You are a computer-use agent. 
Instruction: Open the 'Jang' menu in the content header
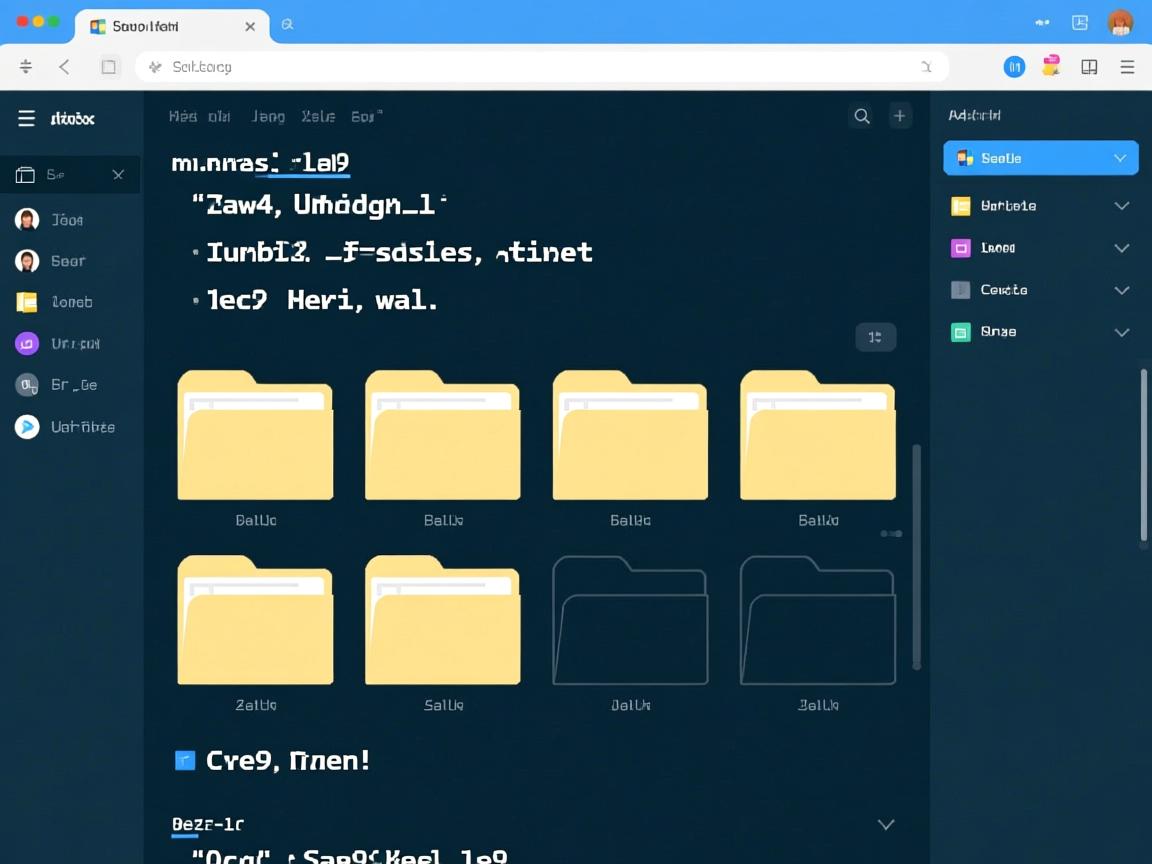pyautogui.click(x=267, y=116)
